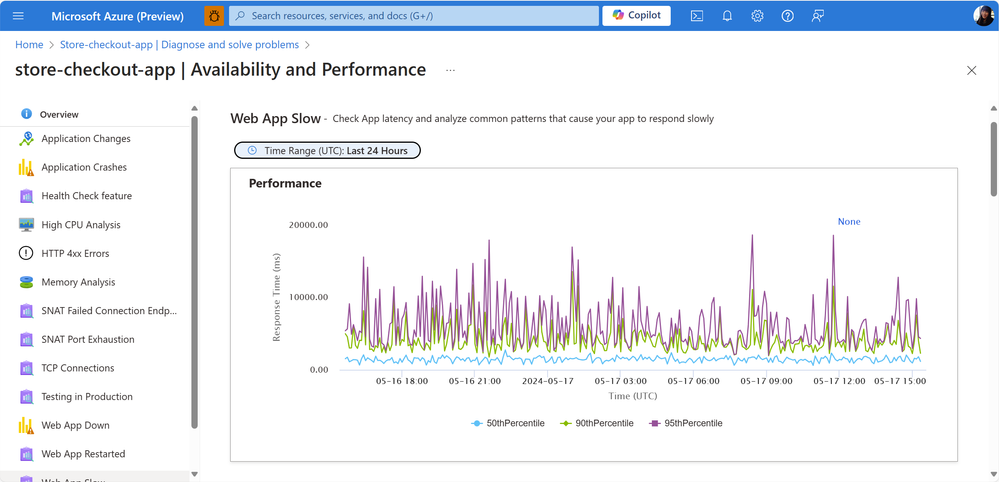Click the Performance chart heading
The height and width of the screenshot is (482, 999).
tap(285, 183)
